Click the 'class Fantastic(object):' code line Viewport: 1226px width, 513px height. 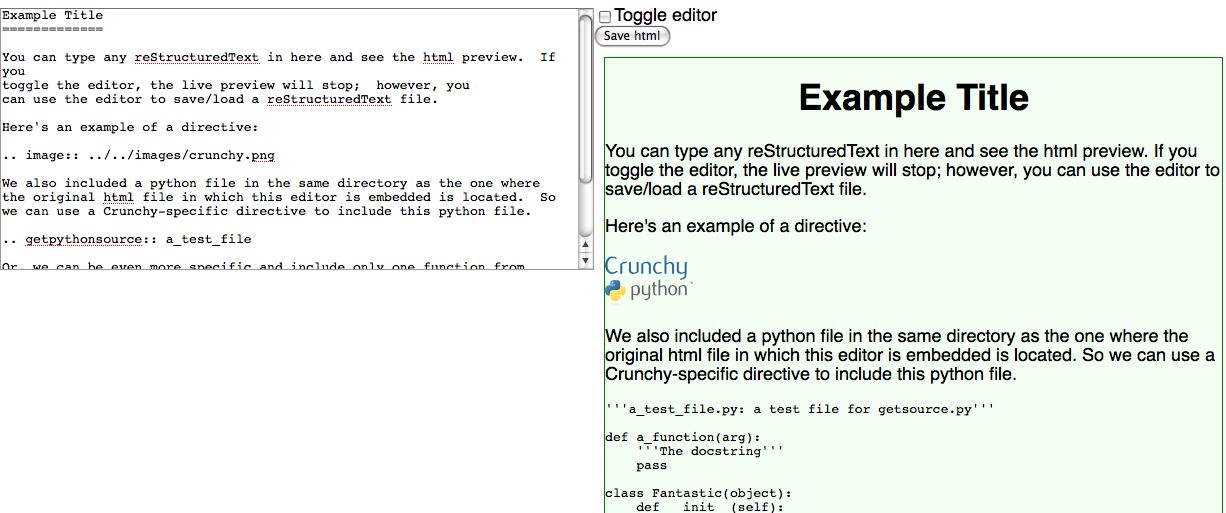pyautogui.click(x=698, y=493)
